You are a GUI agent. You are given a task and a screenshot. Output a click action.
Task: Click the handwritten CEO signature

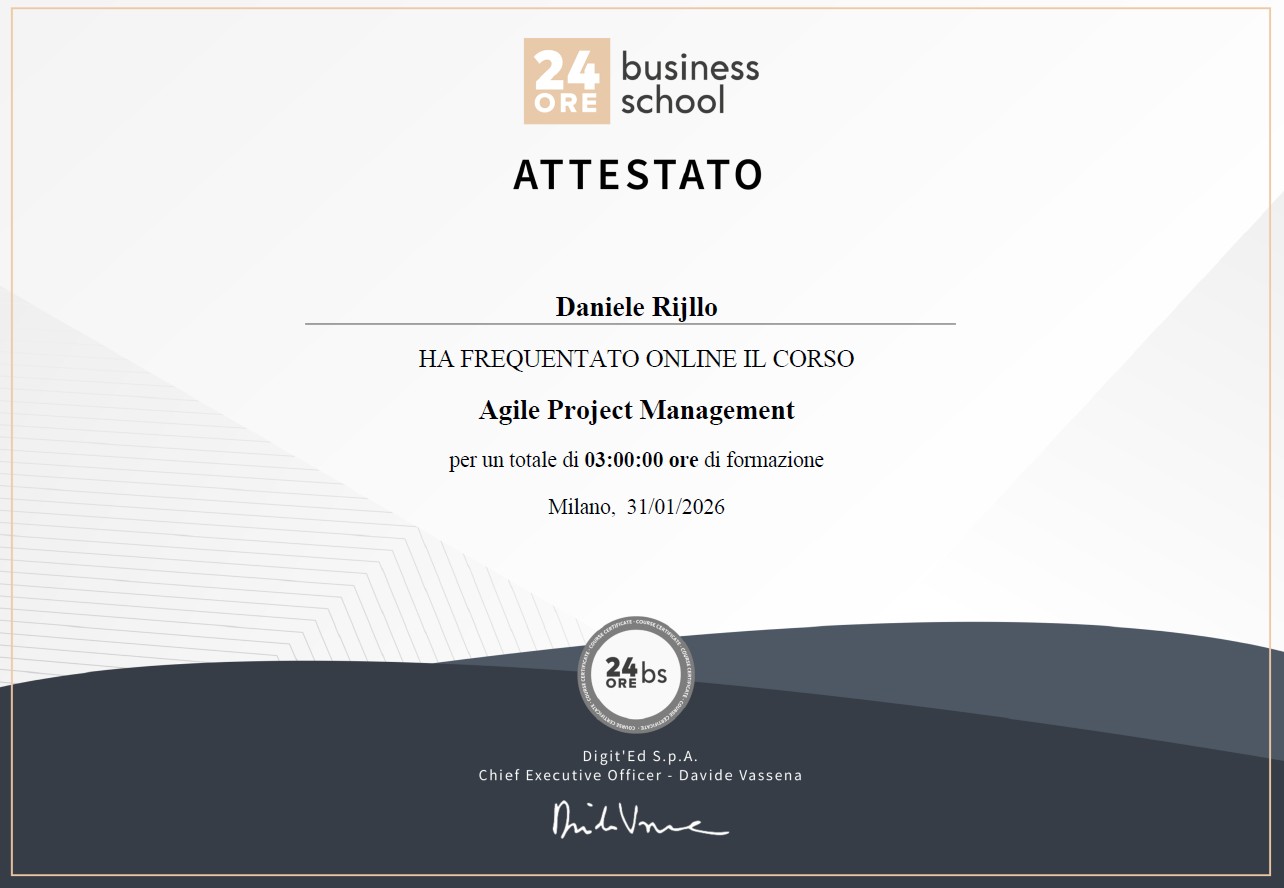tap(640, 818)
